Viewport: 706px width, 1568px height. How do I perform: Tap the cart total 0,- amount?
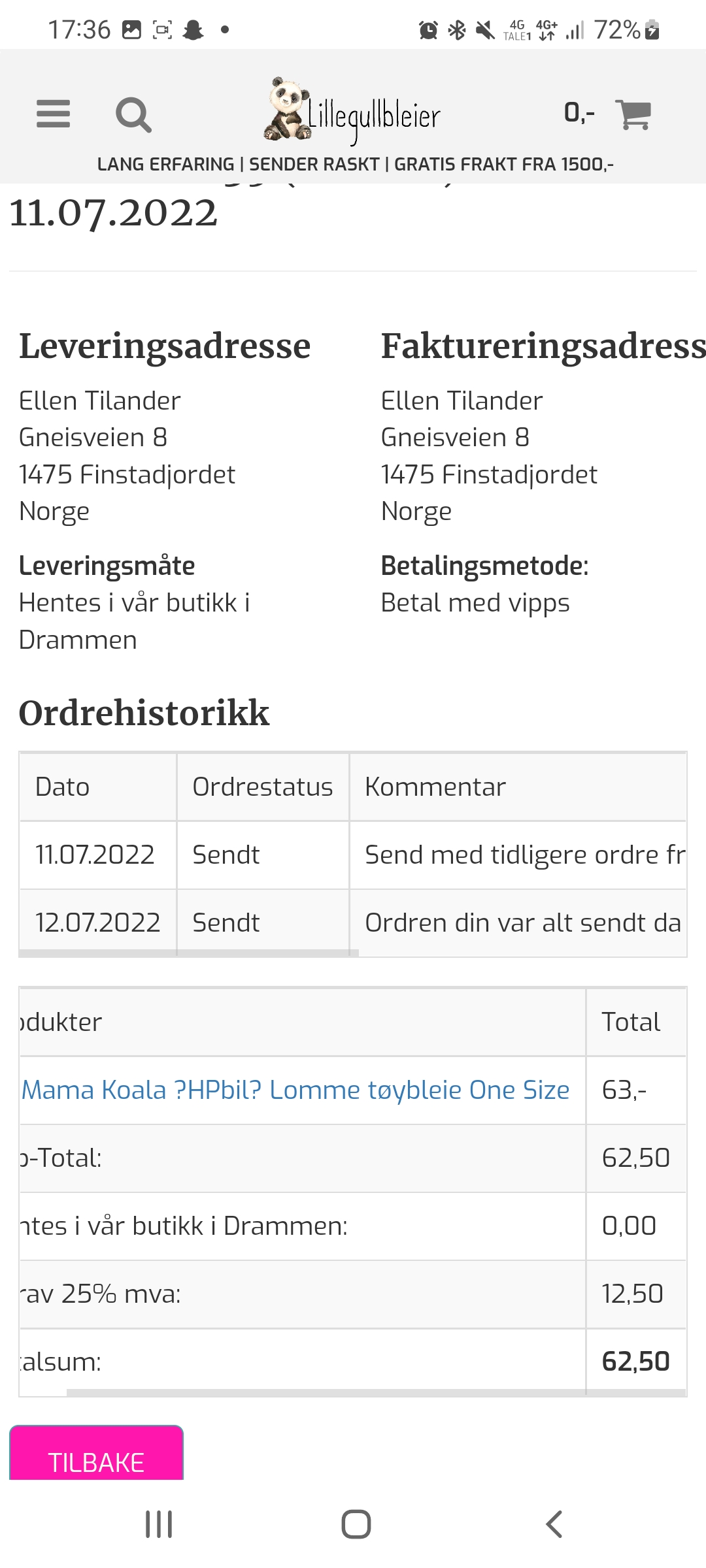pos(579,113)
